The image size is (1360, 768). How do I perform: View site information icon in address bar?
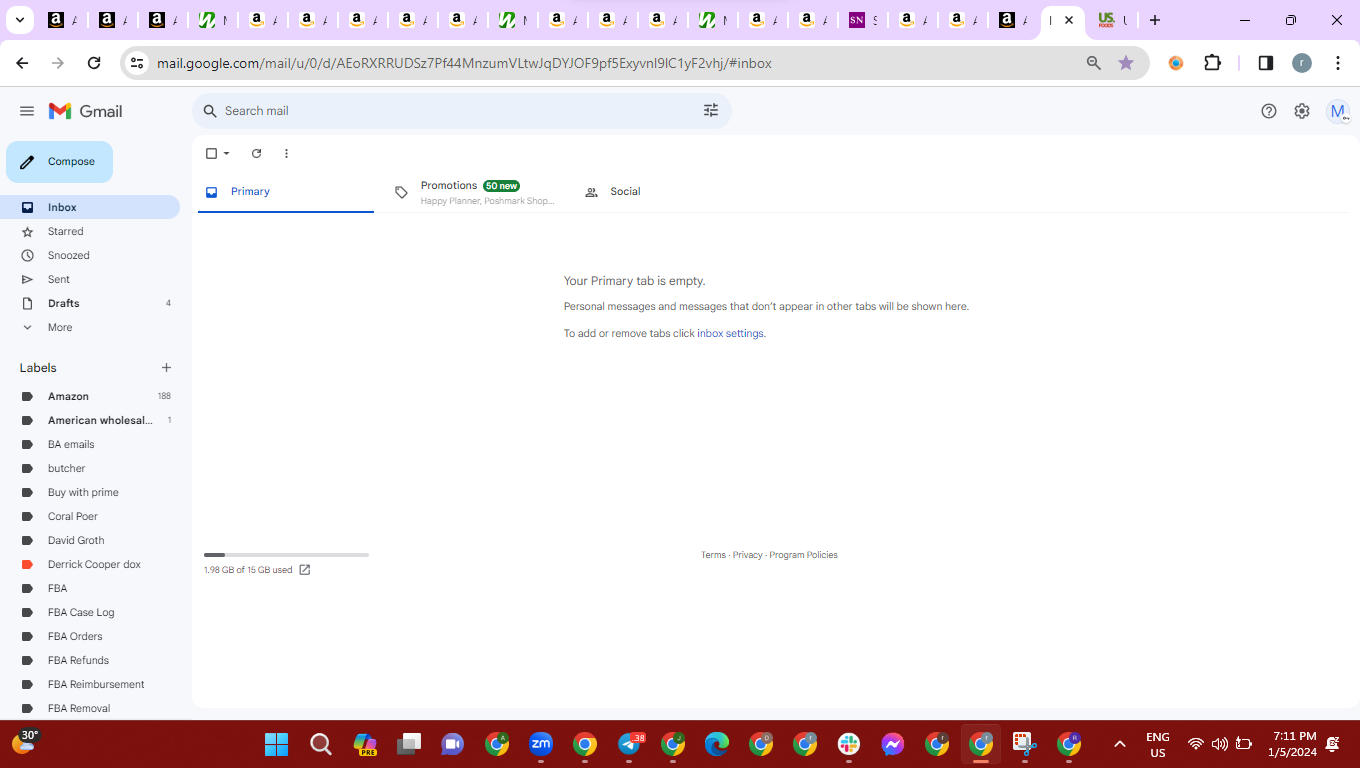point(137,63)
